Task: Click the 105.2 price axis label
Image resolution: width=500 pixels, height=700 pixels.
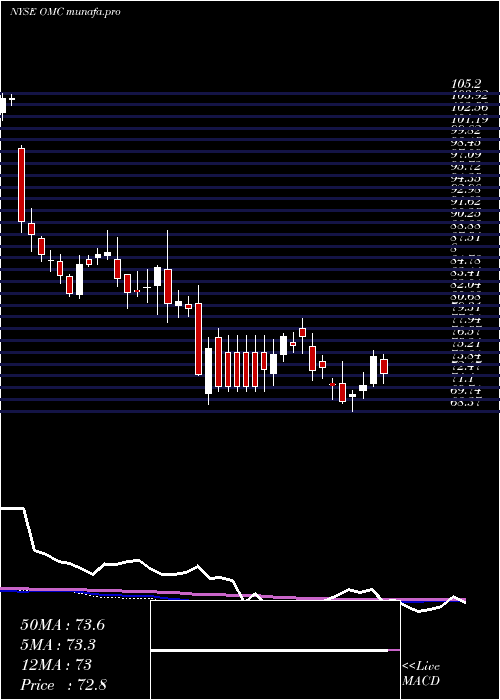Action: click(x=466, y=83)
